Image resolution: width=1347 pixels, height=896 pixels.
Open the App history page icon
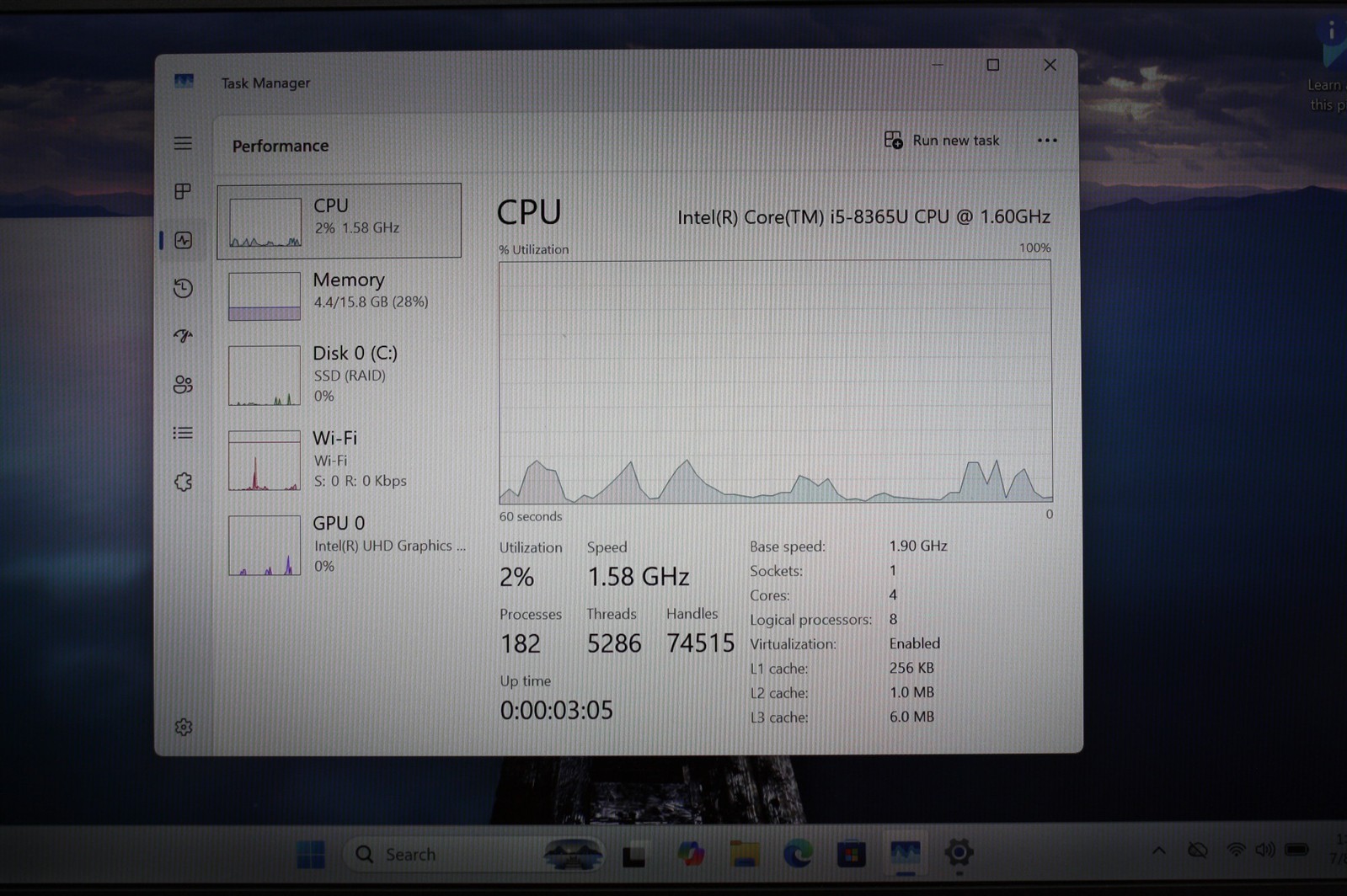click(183, 288)
